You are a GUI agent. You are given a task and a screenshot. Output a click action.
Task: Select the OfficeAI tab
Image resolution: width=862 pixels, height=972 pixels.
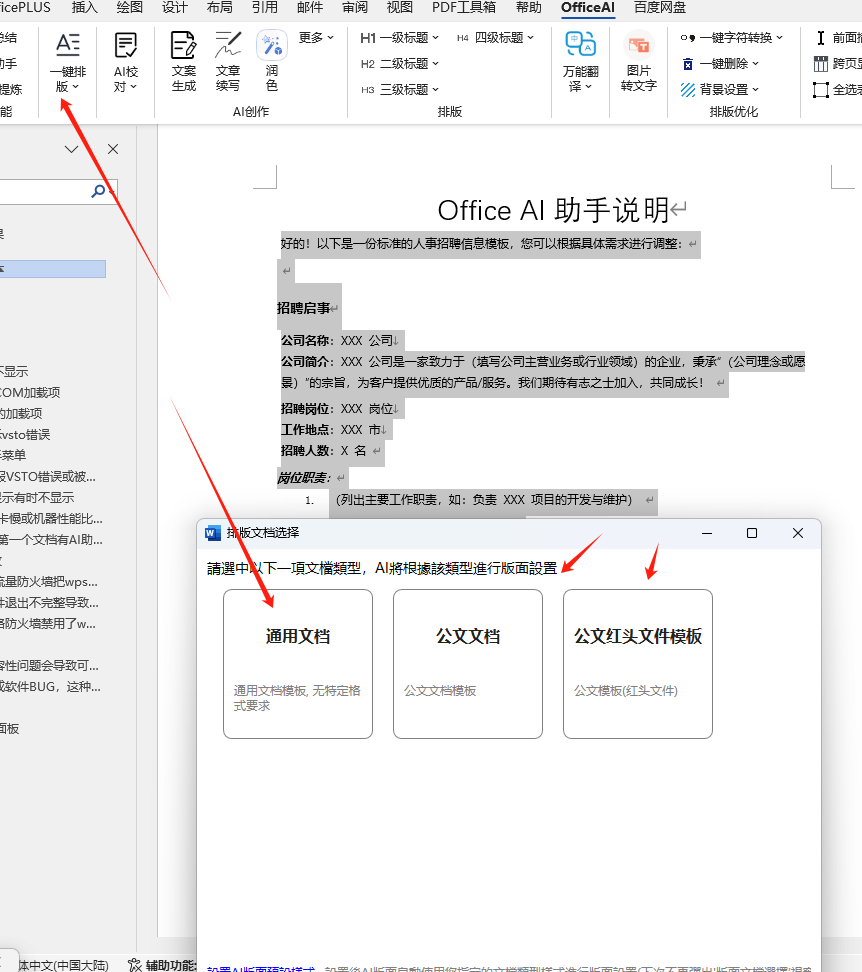[x=587, y=7]
